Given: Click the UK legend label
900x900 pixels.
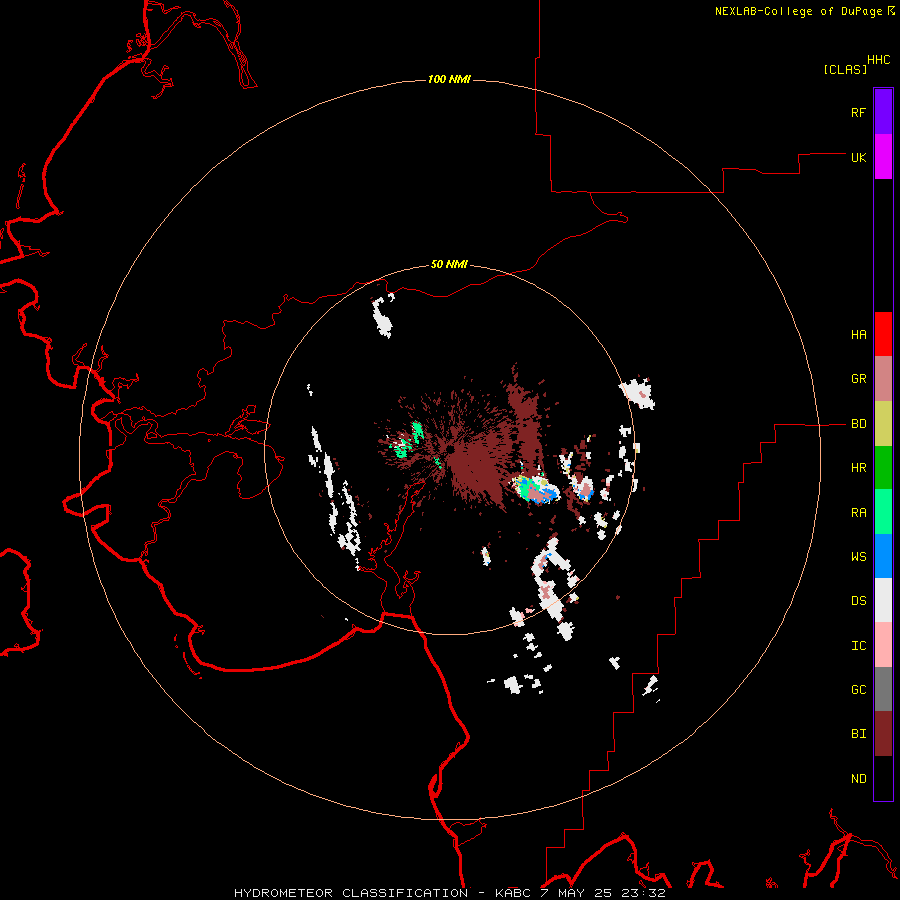Looking at the screenshot, I should (x=858, y=157).
